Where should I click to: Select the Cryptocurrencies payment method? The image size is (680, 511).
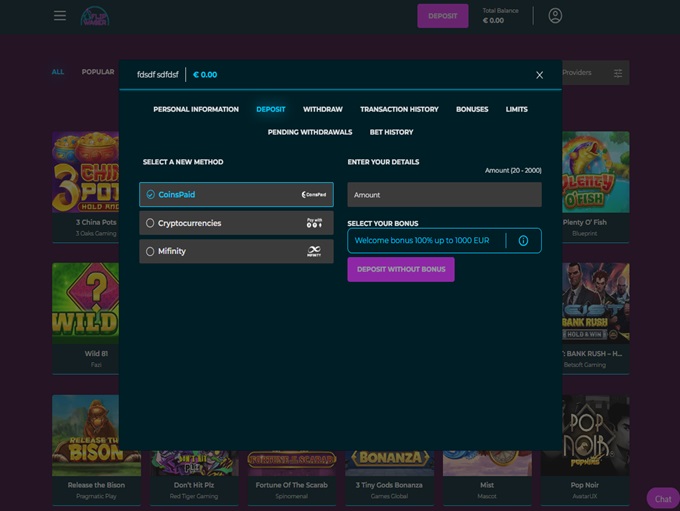(x=236, y=223)
